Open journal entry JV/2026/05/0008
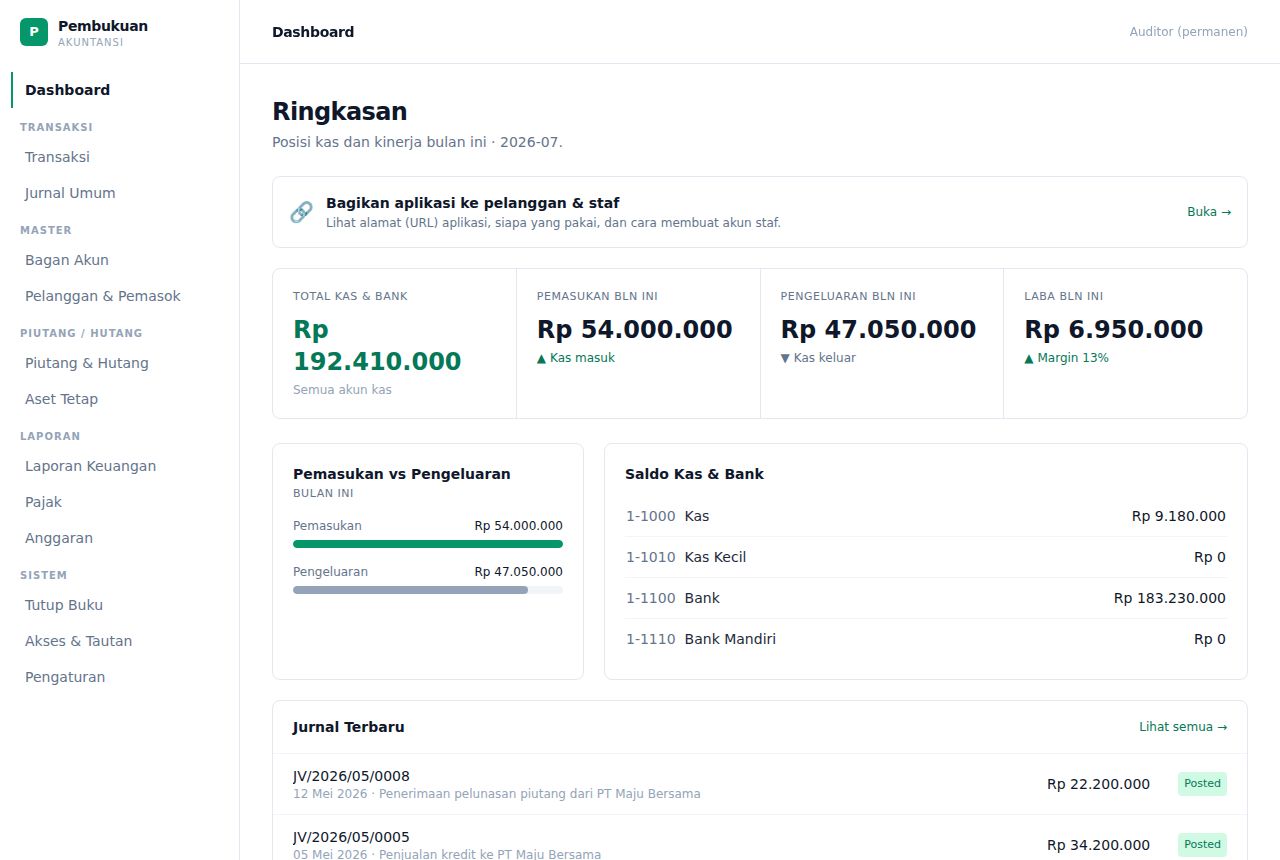Image resolution: width=1280 pixels, height=860 pixels. (760, 784)
